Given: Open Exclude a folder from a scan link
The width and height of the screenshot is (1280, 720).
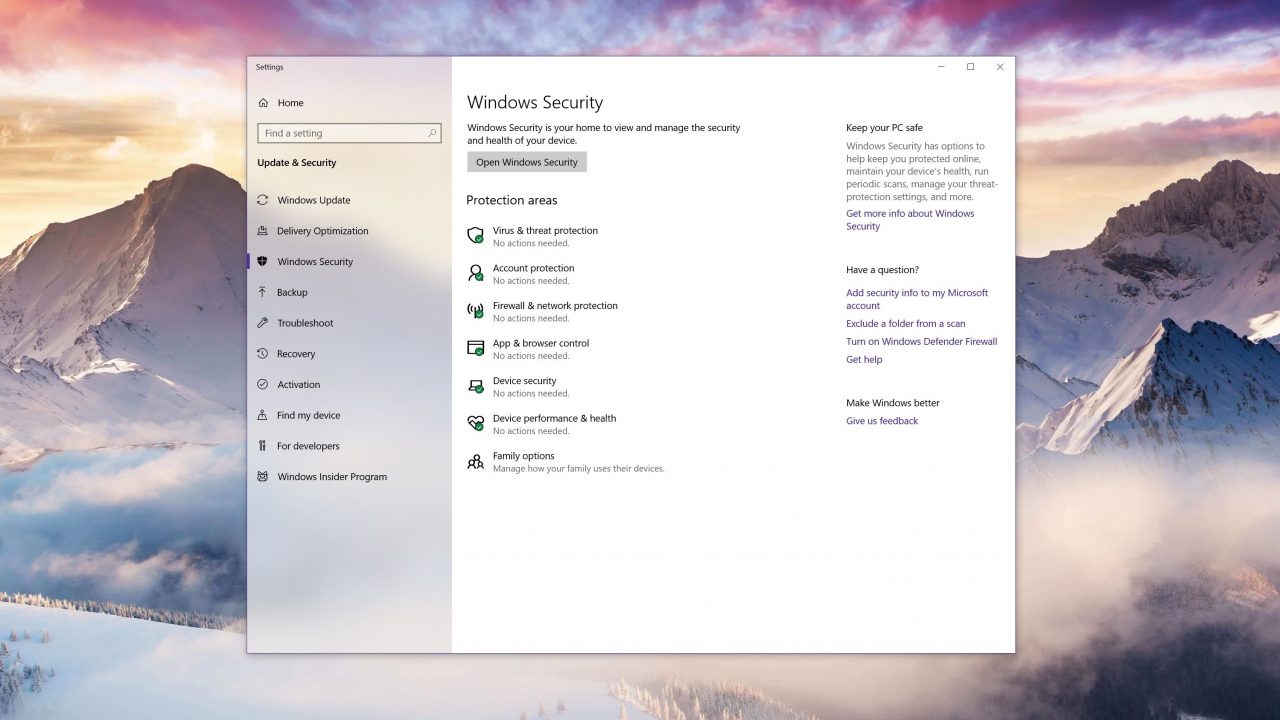Looking at the screenshot, I should point(906,324).
